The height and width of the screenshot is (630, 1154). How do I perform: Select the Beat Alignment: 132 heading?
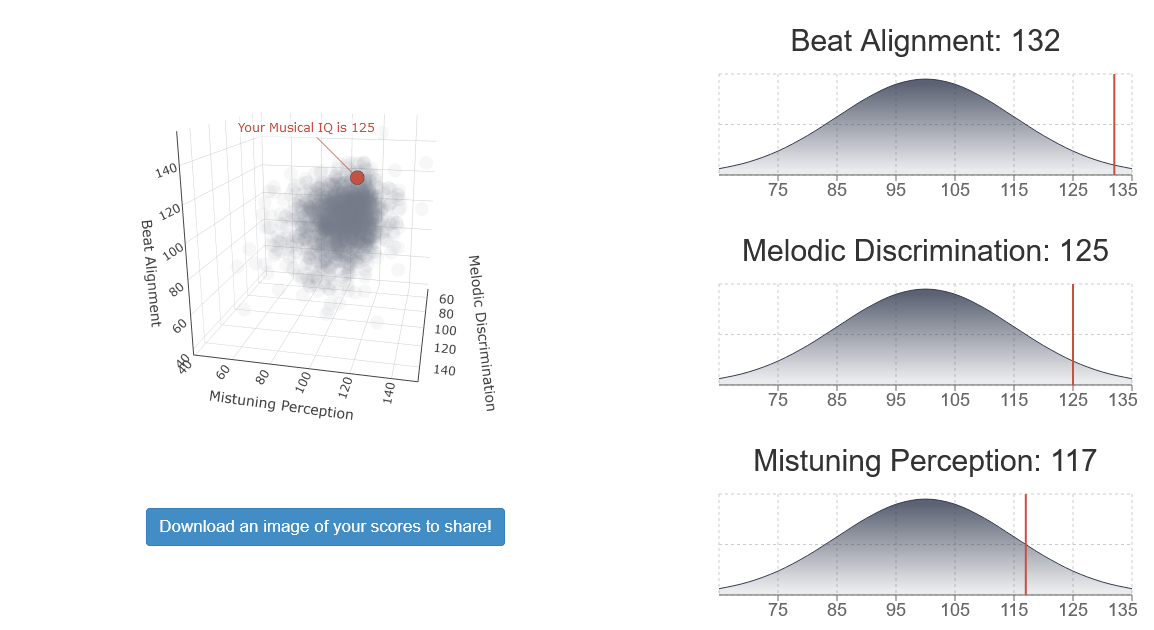point(925,40)
